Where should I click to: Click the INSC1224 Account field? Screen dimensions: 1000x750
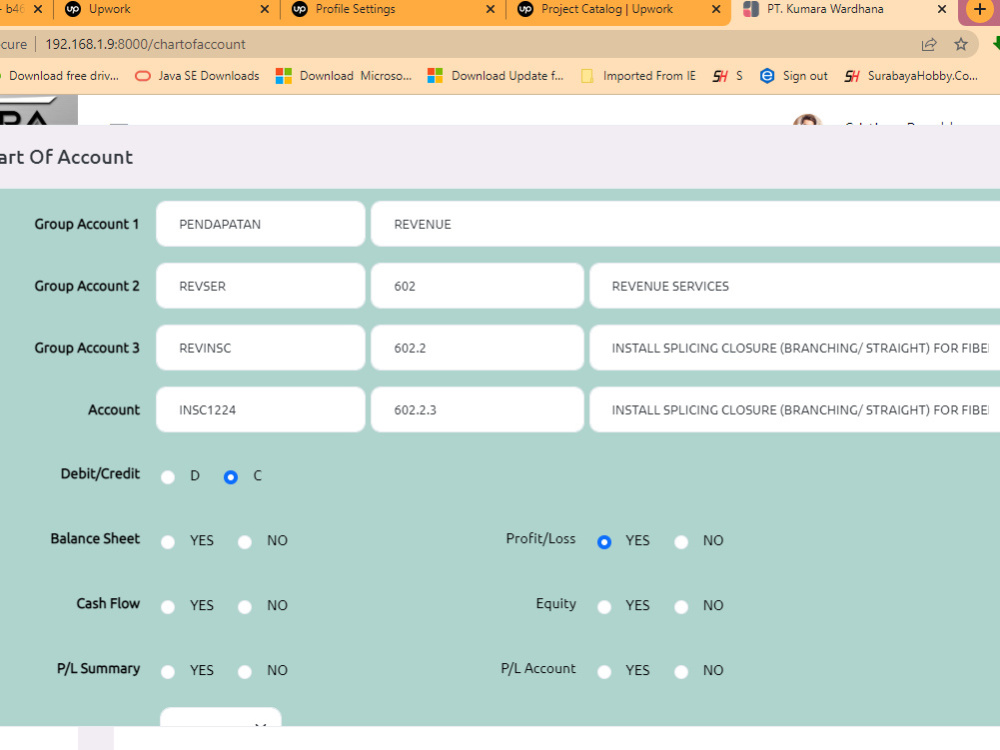click(x=260, y=409)
